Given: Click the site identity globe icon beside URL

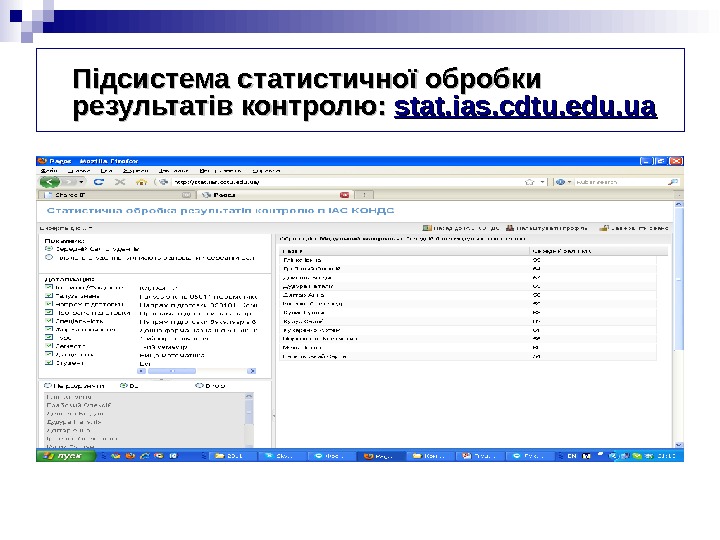Looking at the screenshot, I should (163, 182).
